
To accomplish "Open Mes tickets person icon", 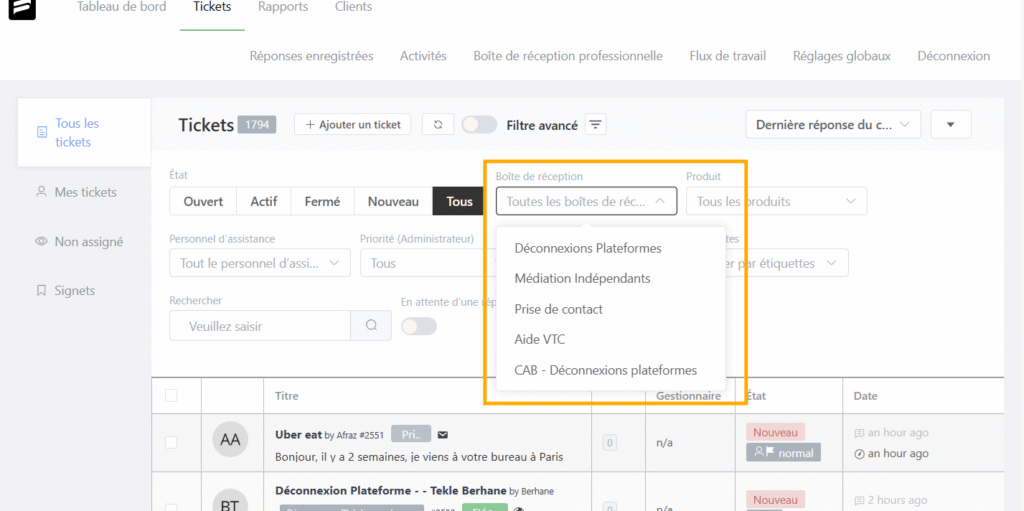I will 41,192.
